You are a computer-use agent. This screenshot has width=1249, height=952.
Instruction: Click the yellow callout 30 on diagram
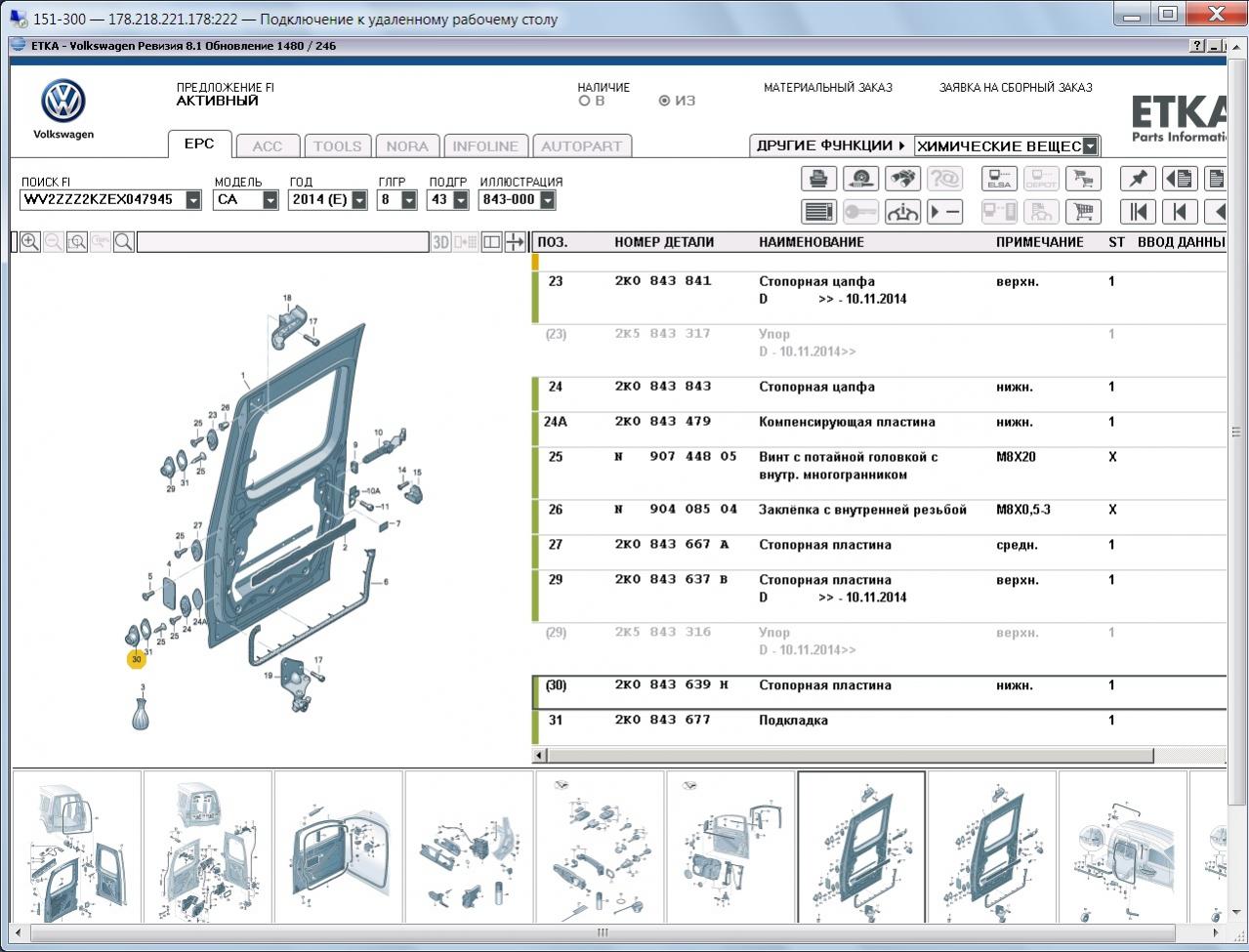pos(136,659)
